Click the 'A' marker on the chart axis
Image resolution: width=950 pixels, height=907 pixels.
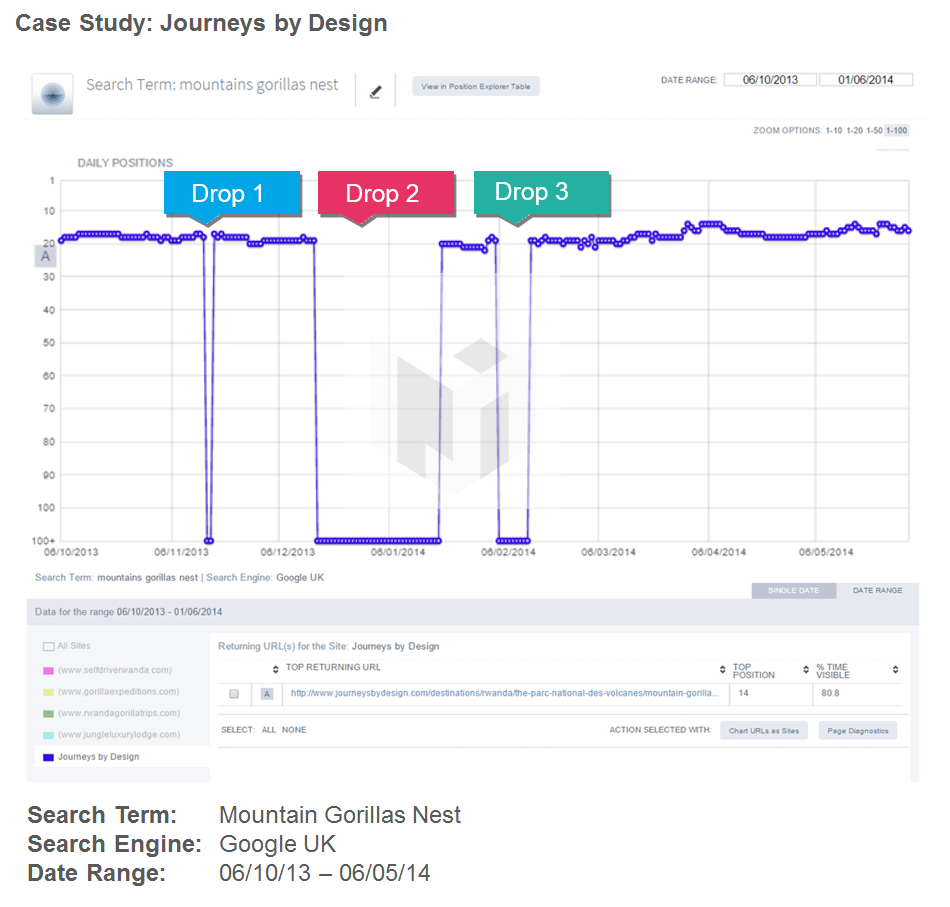point(44,256)
